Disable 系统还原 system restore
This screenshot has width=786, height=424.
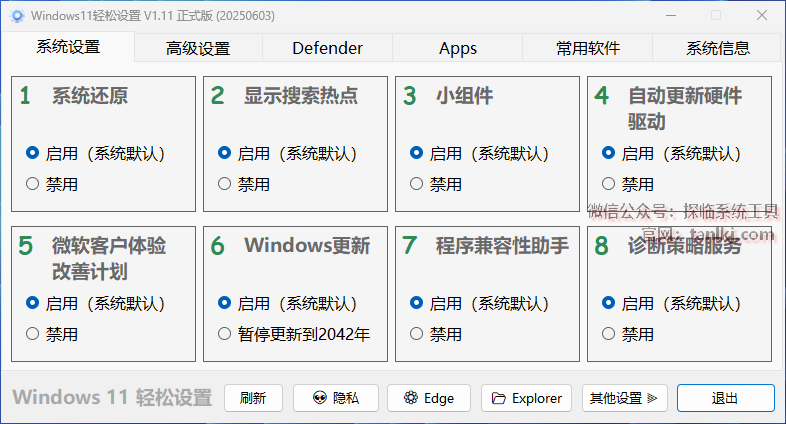pos(33,184)
